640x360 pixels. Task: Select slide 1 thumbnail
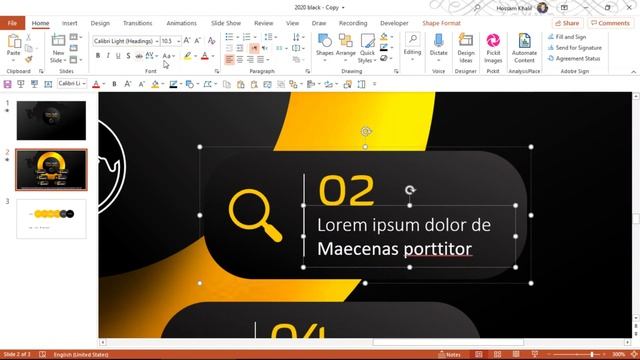click(51, 120)
